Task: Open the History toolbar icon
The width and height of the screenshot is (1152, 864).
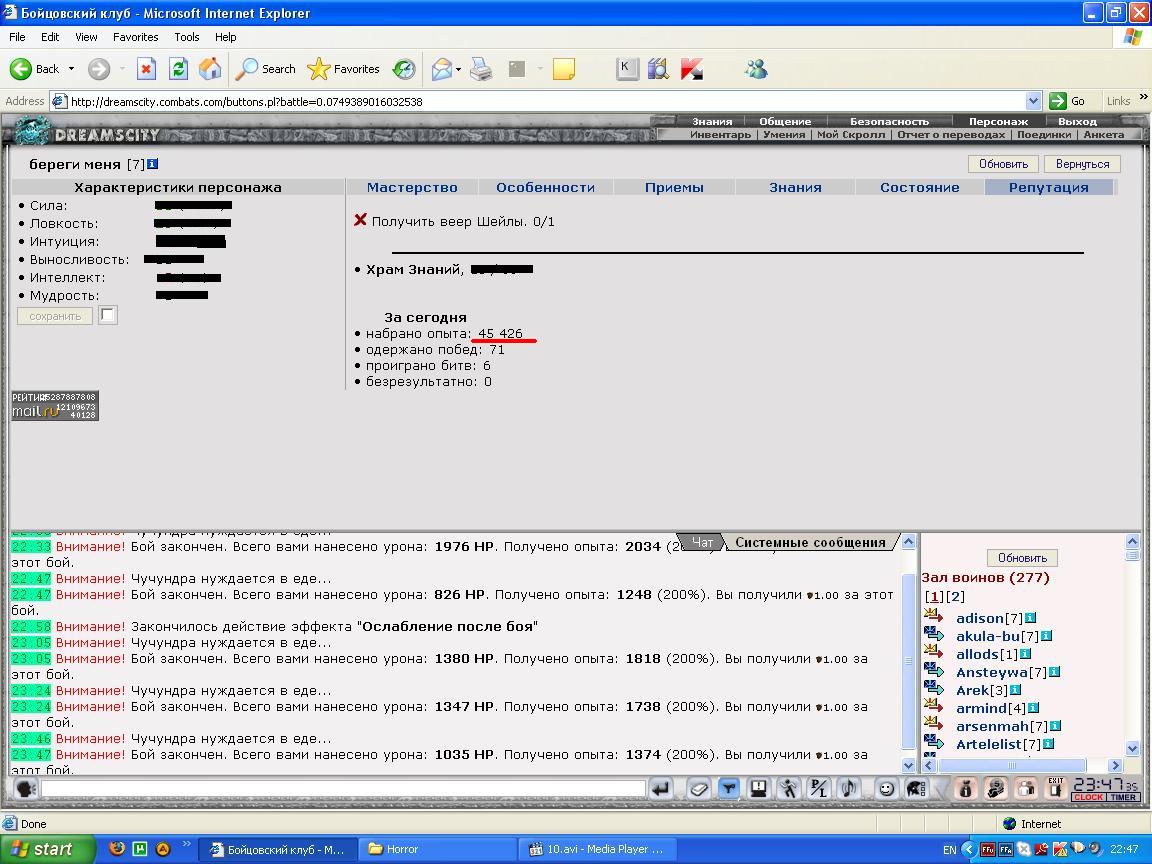Action: (404, 69)
